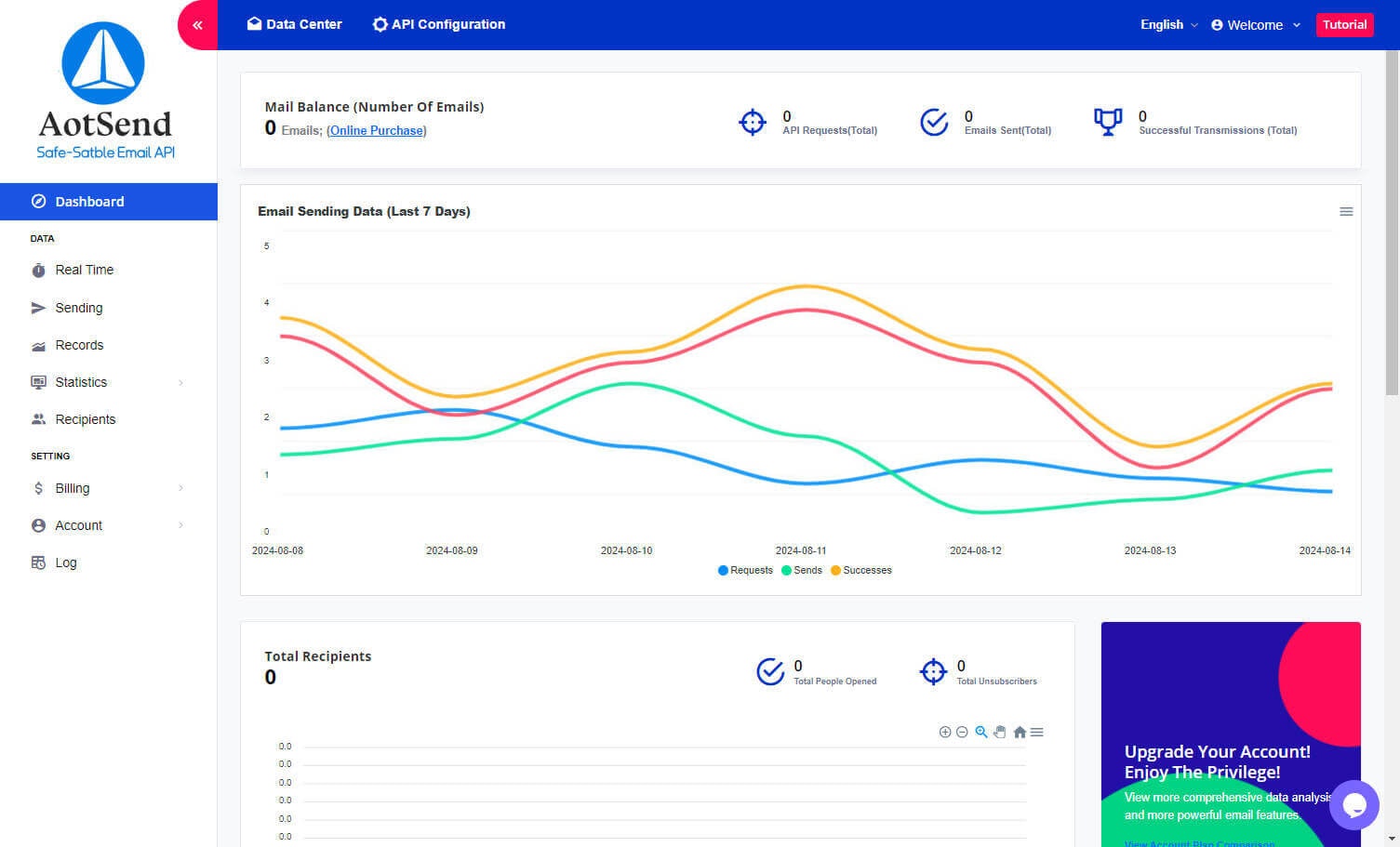Open the recipients chart hamburger menu
The width and height of the screenshot is (1400, 847).
point(1037,732)
